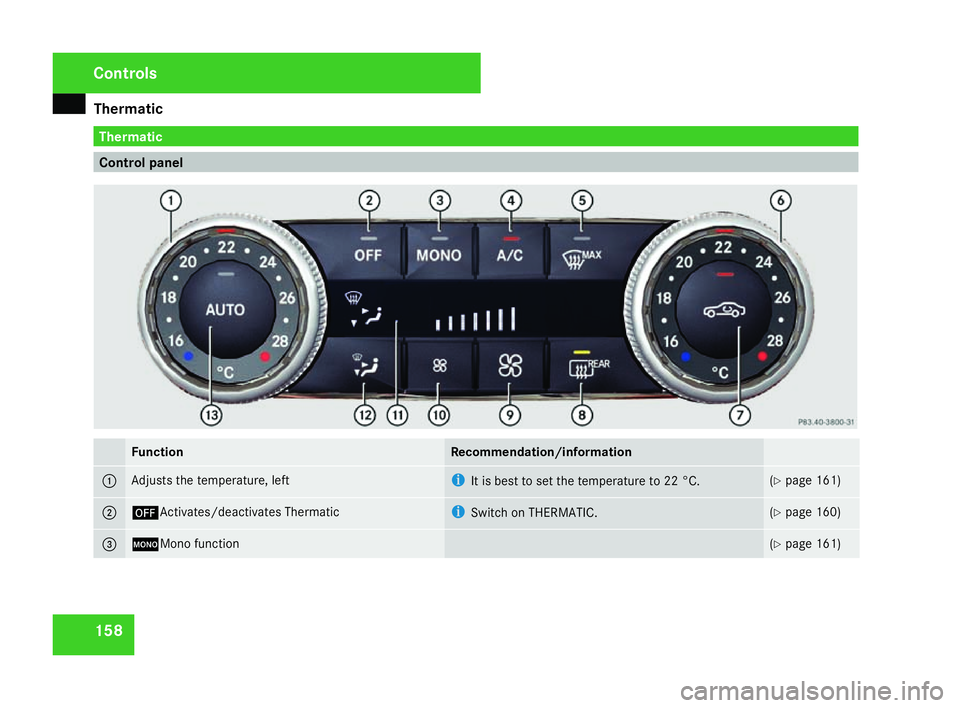Open page 161 reference for Mono function
Screen dimensions: 960x708
805,544
